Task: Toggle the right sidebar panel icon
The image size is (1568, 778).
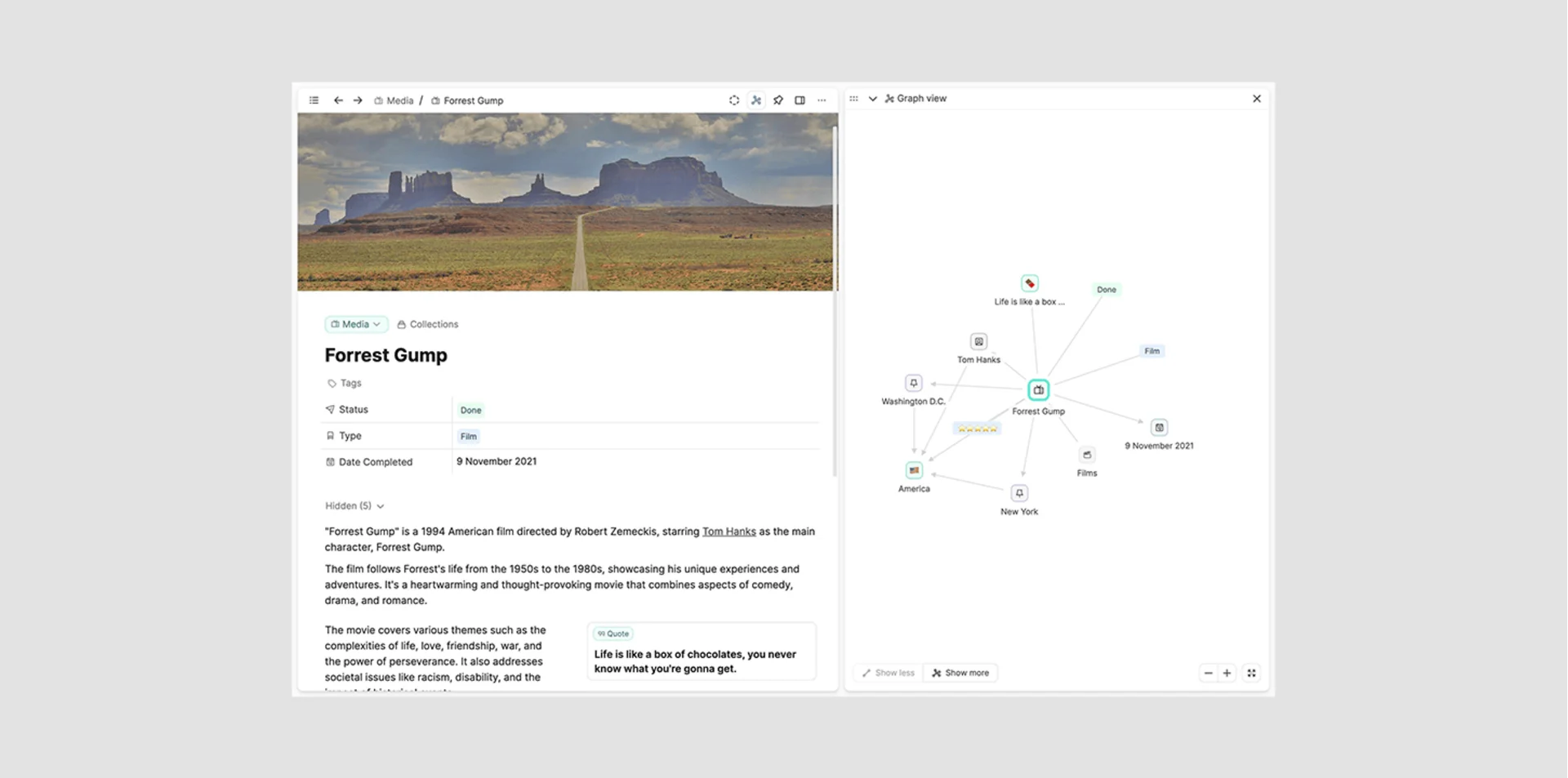Action: point(800,100)
